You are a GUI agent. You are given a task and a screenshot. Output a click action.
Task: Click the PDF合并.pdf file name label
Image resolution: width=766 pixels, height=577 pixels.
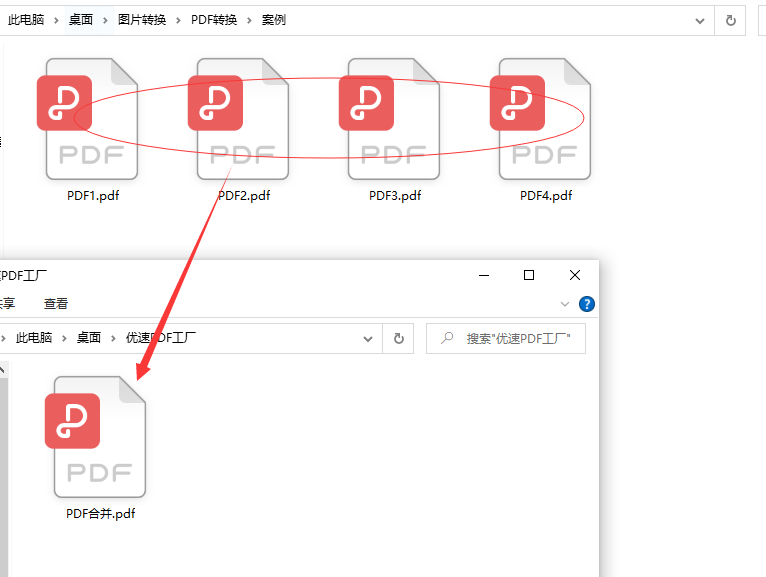tap(100, 514)
